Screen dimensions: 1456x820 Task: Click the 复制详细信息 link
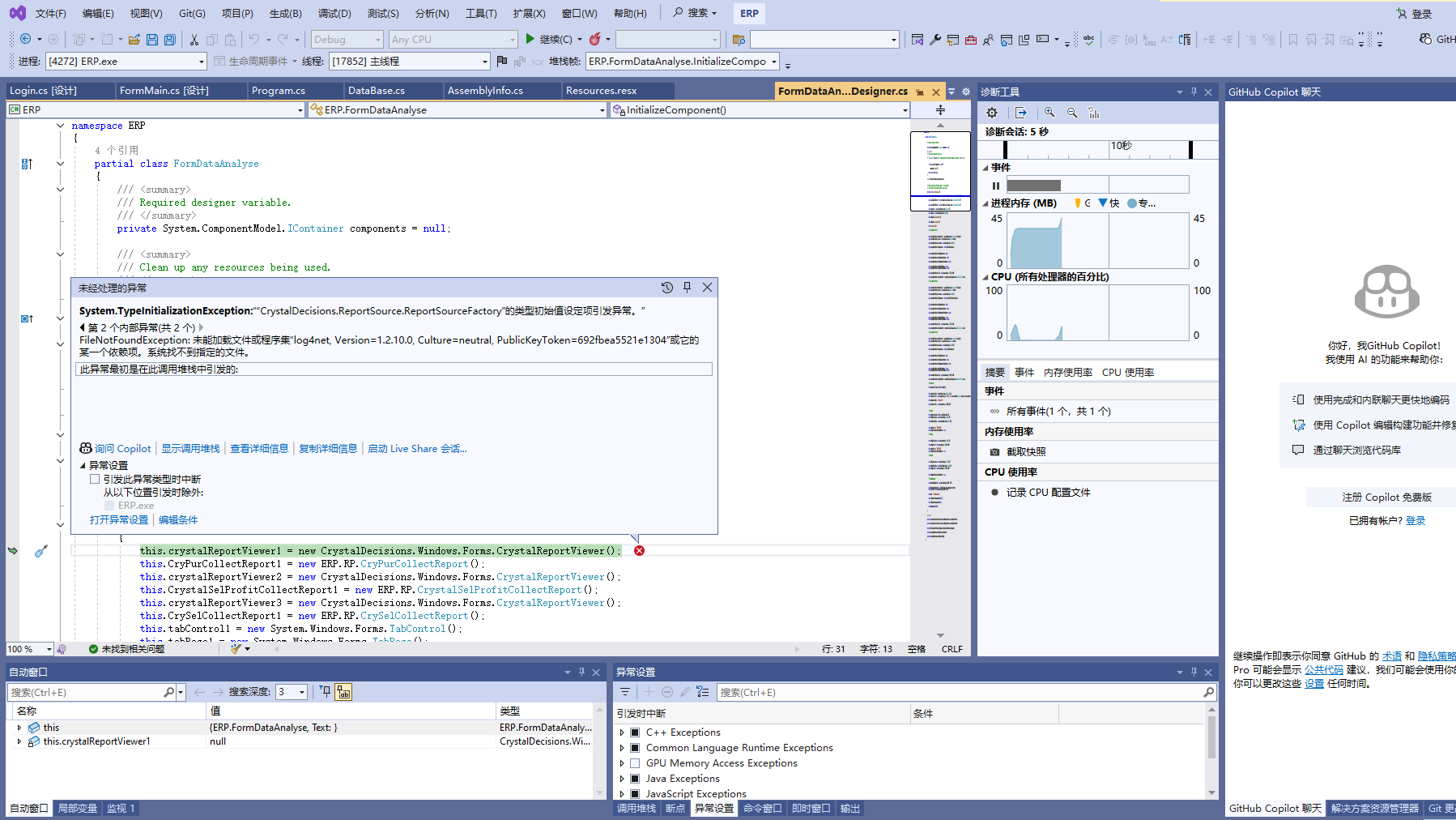[328, 449]
